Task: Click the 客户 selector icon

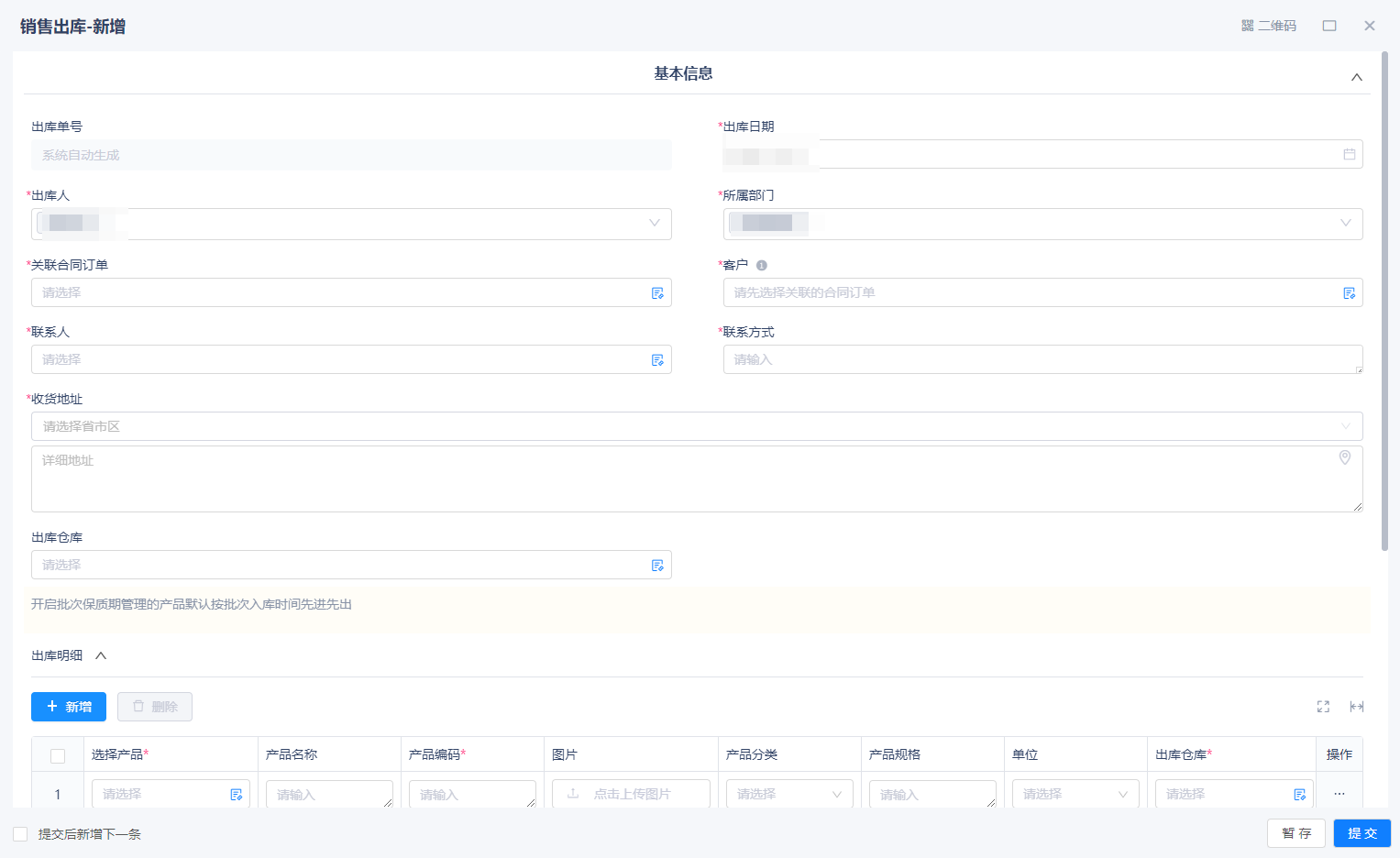Action: click(x=1349, y=293)
